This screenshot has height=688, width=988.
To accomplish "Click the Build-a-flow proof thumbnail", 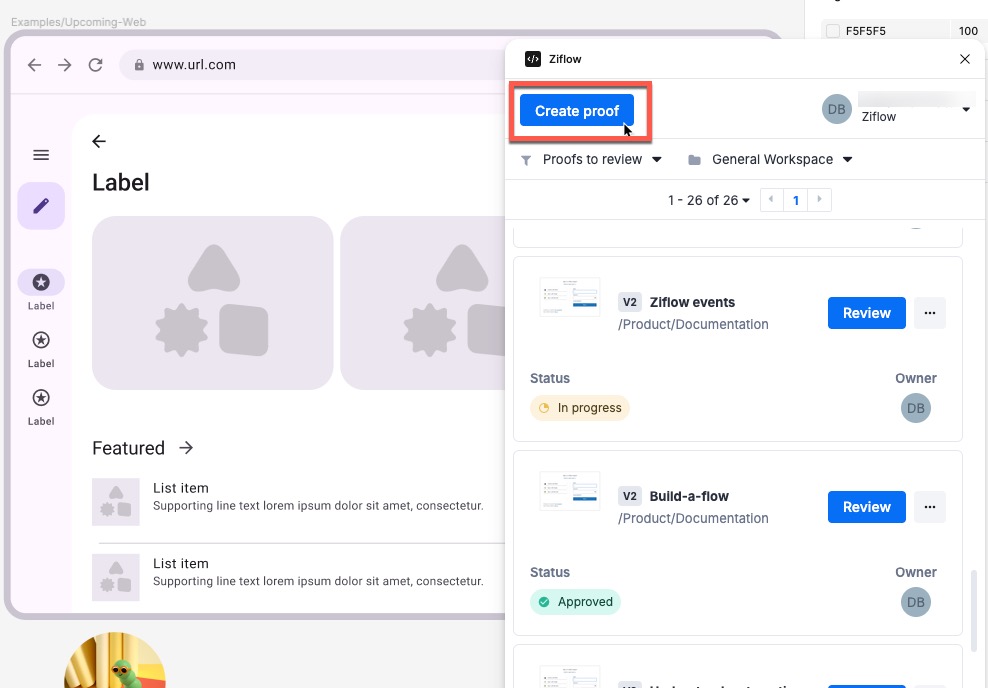I will pyautogui.click(x=569, y=491).
